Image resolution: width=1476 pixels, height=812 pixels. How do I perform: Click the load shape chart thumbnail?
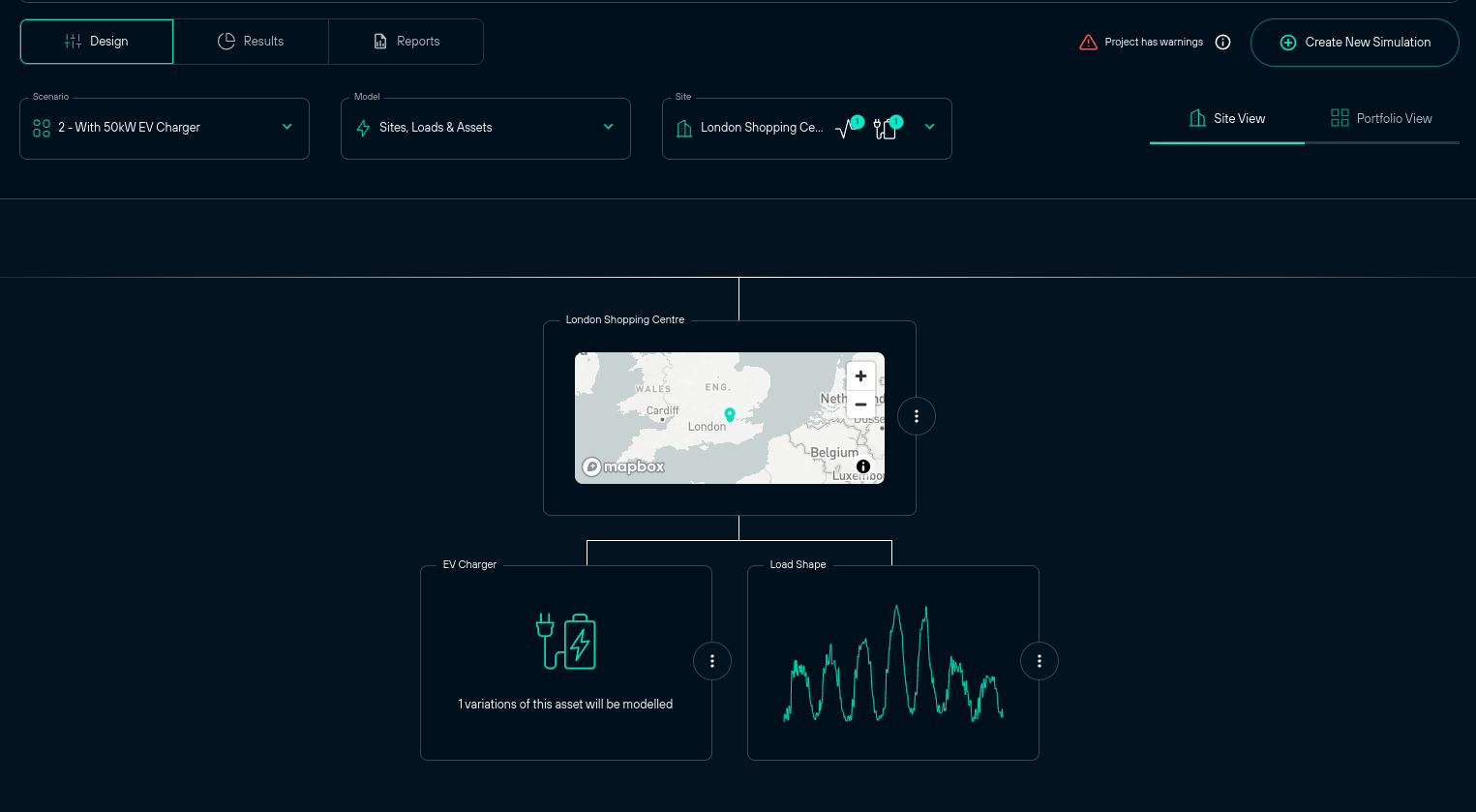(x=893, y=664)
